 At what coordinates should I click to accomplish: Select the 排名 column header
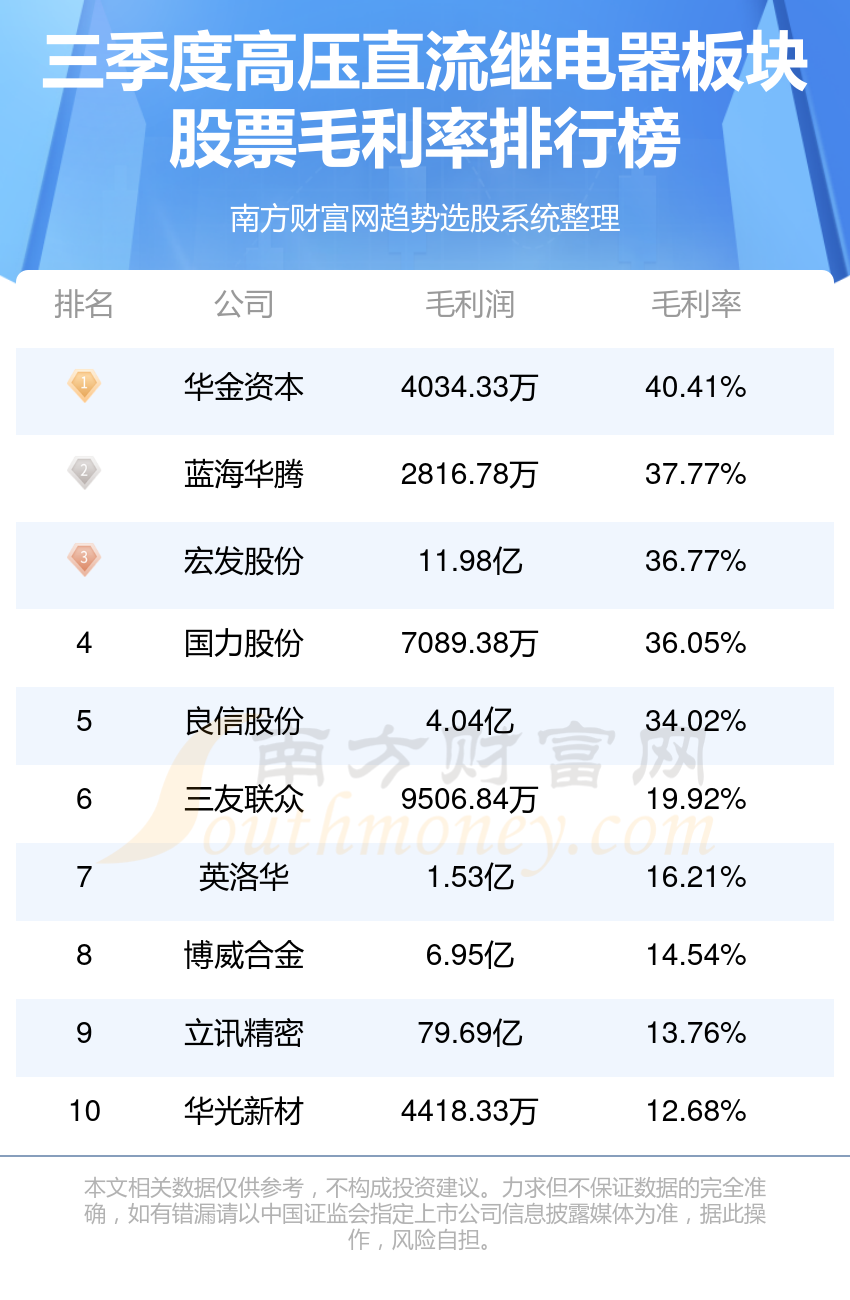pos(84,304)
